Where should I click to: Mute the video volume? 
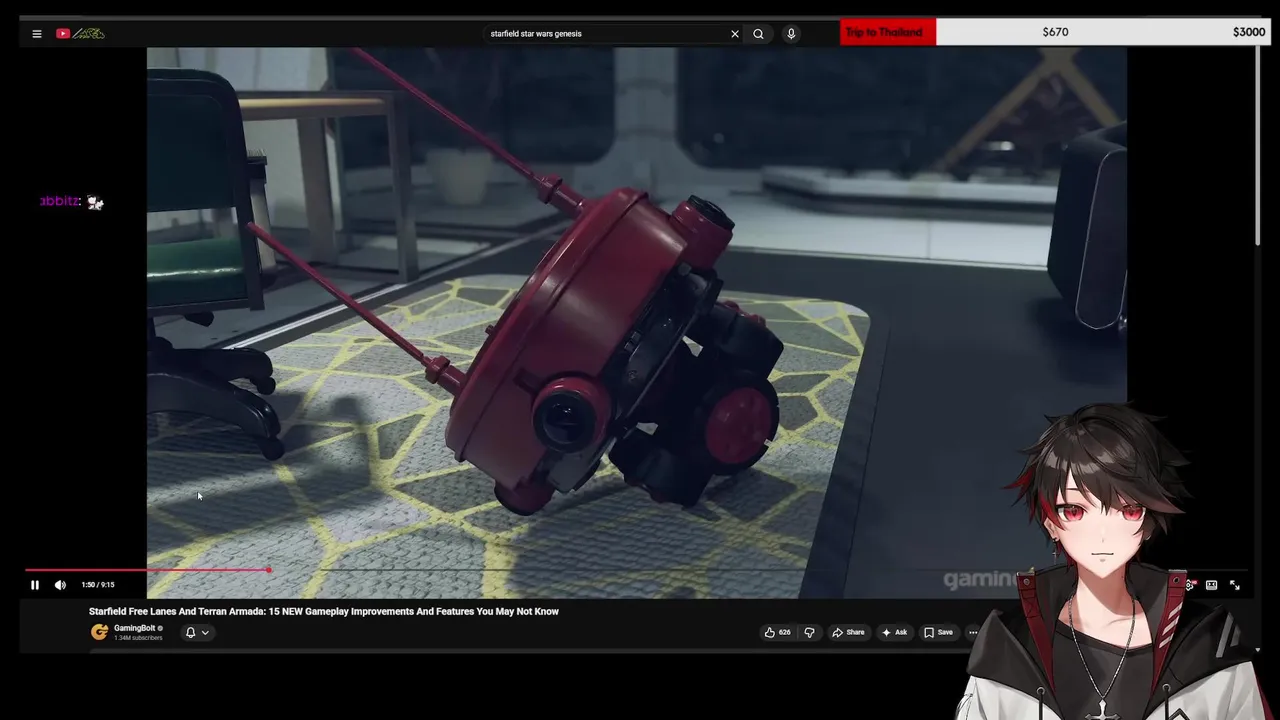click(60, 585)
